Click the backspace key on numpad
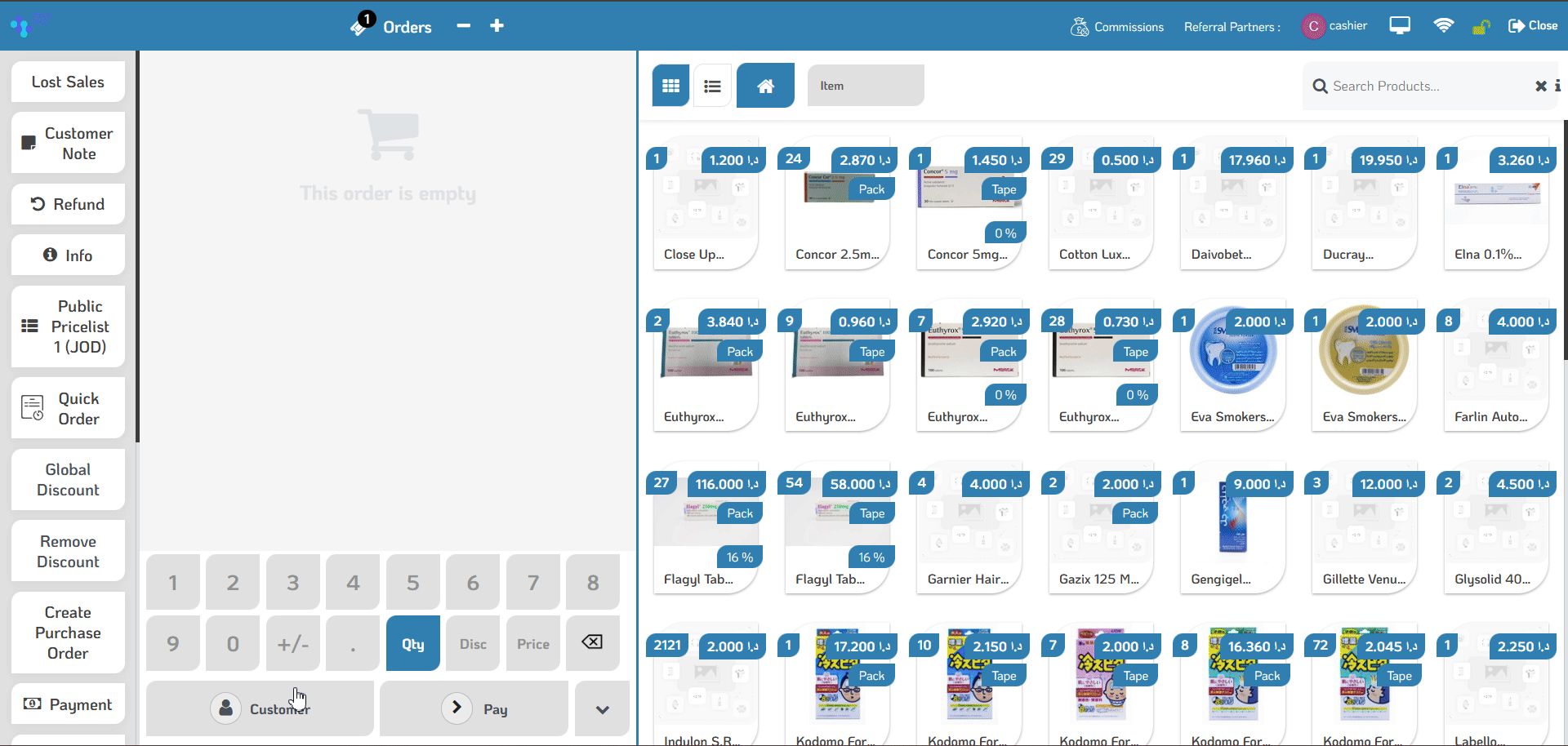Viewport: 1568px width, 746px height. (592, 642)
